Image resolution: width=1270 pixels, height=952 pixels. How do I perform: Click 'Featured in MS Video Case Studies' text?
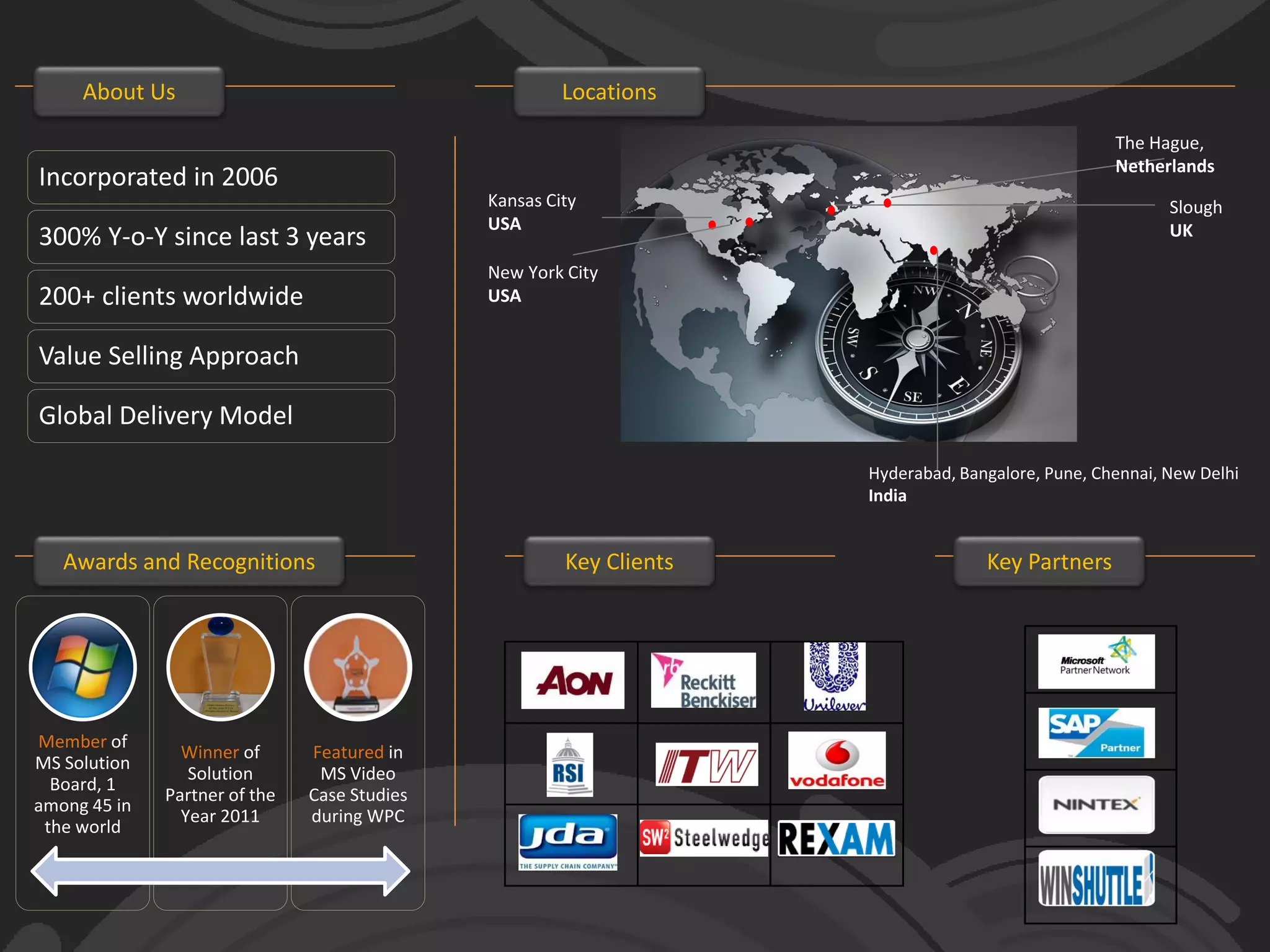(x=358, y=784)
